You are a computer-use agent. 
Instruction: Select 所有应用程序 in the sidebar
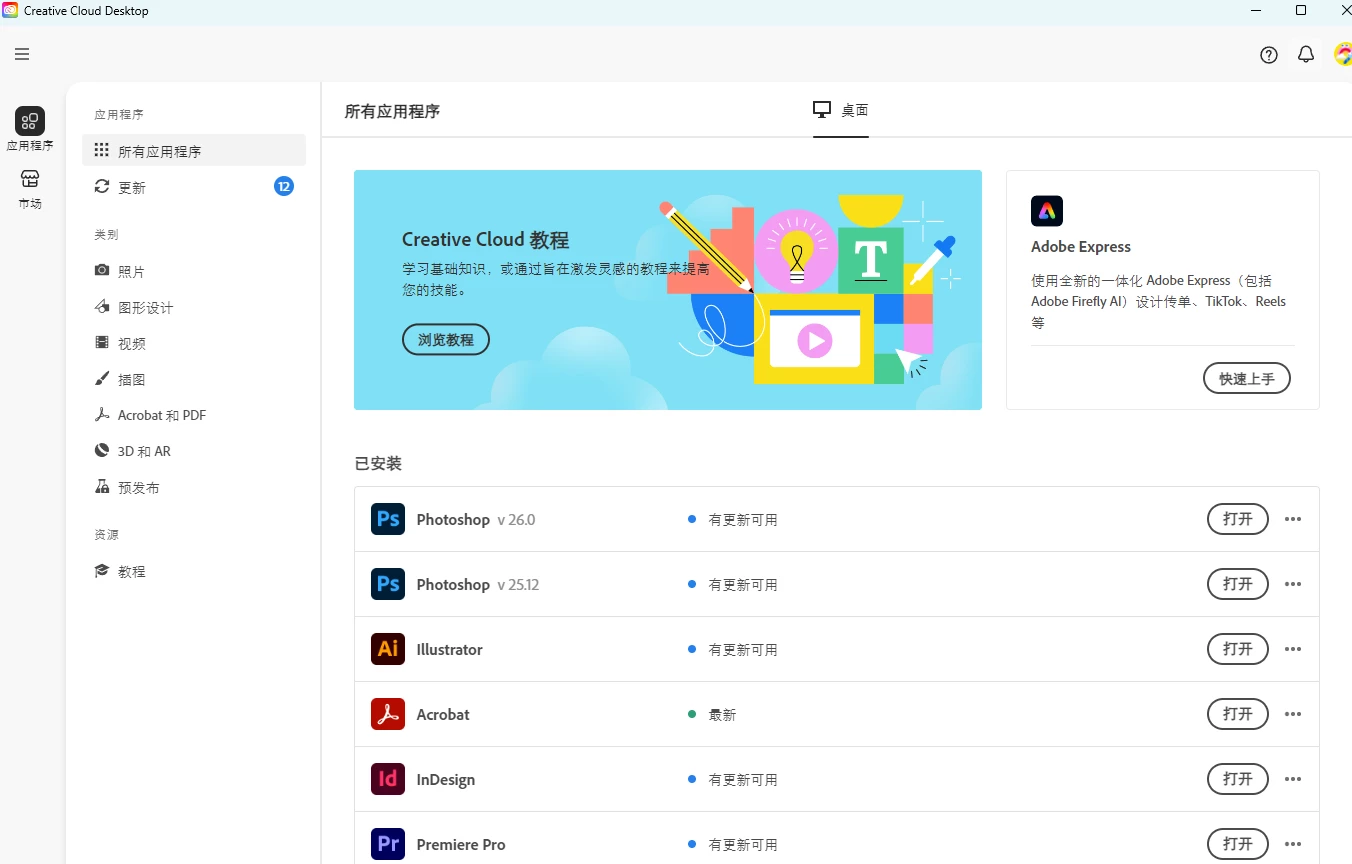pos(194,151)
